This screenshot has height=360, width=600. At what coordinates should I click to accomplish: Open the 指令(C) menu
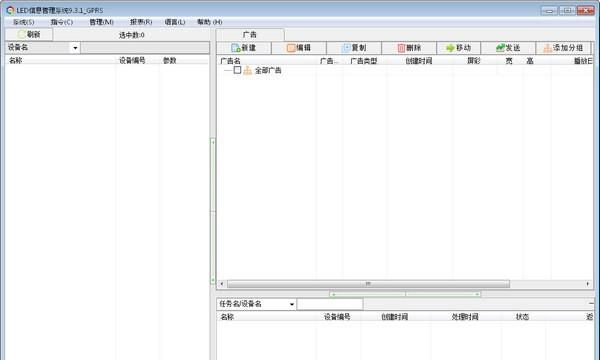pos(62,22)
